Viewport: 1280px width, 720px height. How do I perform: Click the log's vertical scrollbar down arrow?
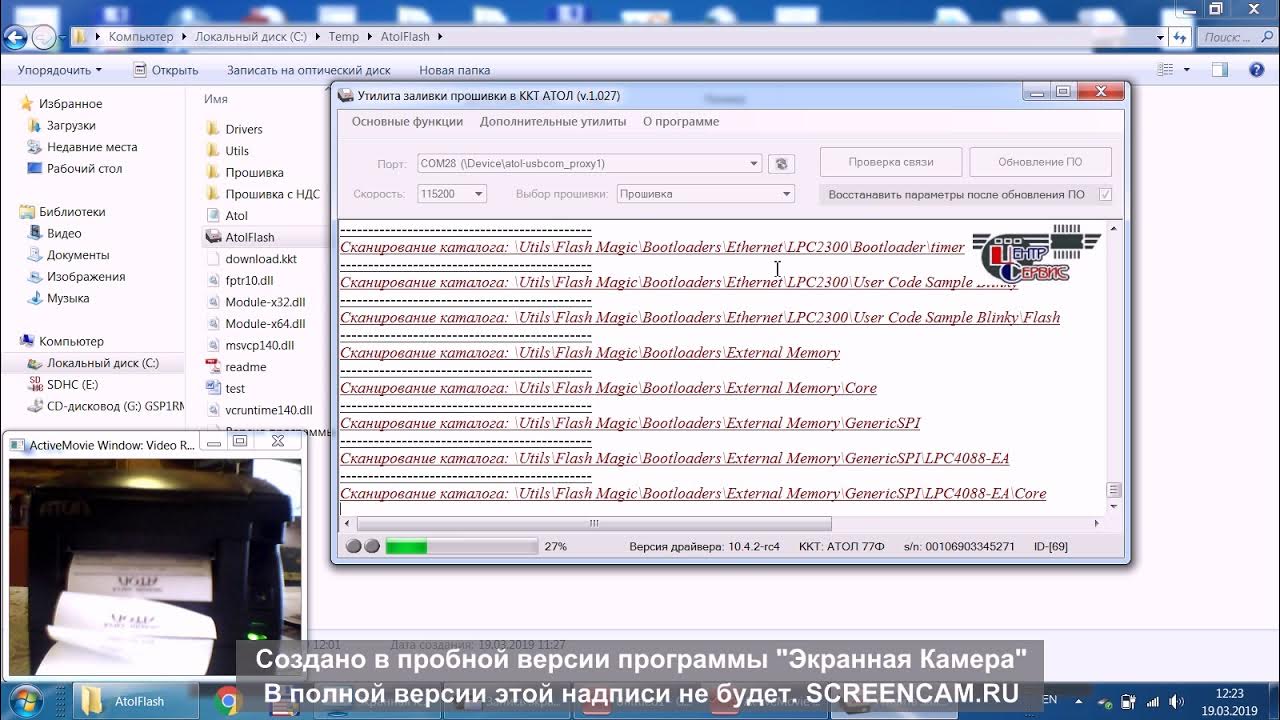pyautogui.click(x=1114, y=507)
